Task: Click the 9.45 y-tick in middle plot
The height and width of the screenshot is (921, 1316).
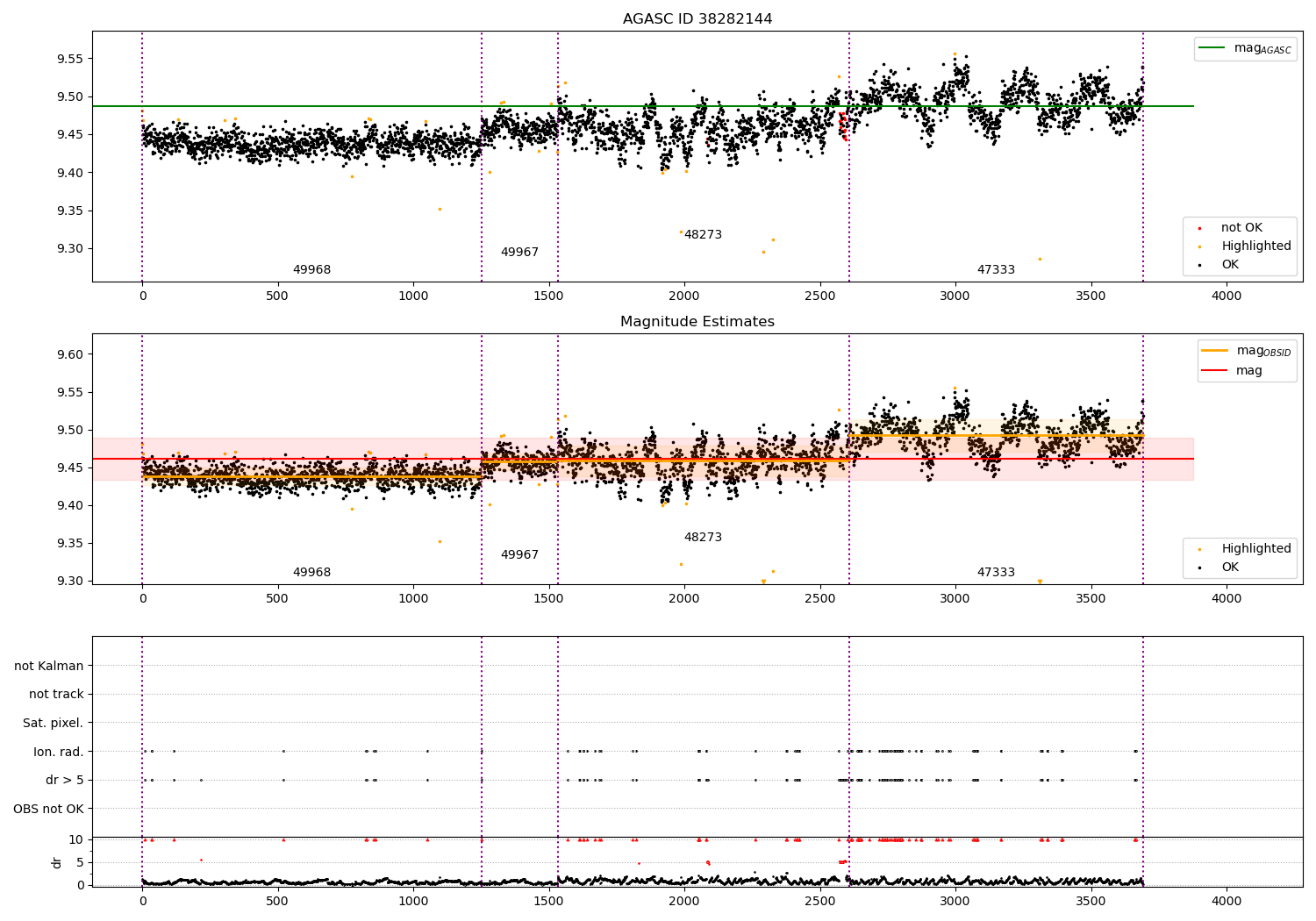Action: pyautogui.click(x=70, y=468)
